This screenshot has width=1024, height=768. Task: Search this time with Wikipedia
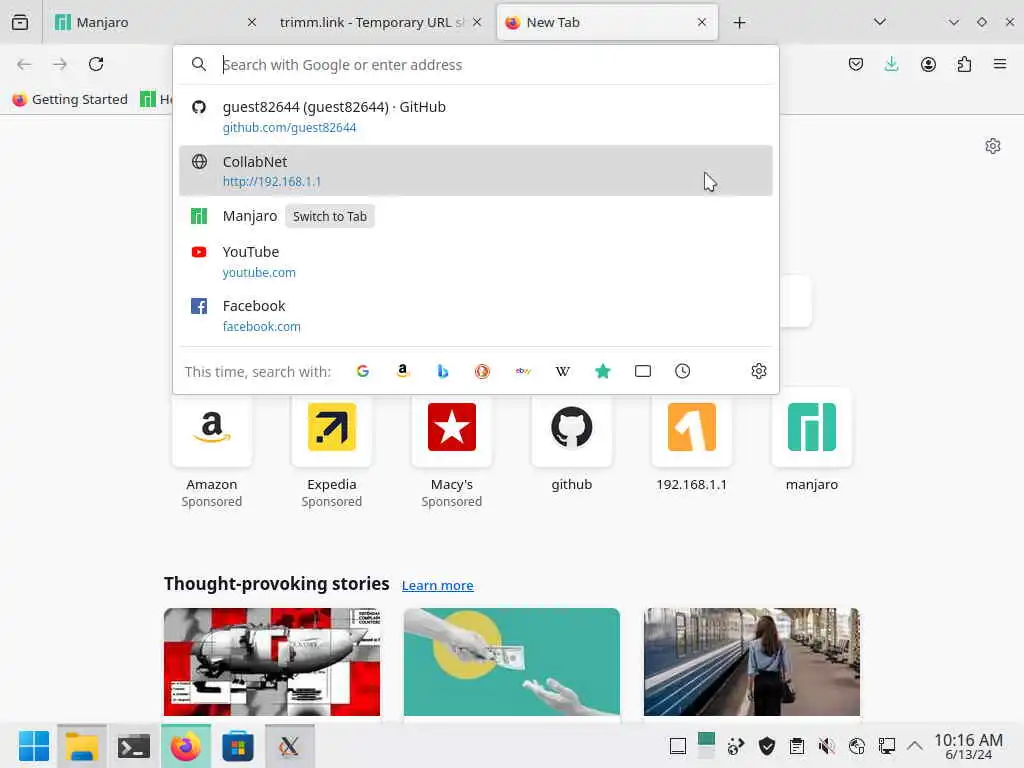(x=562, y=371)
